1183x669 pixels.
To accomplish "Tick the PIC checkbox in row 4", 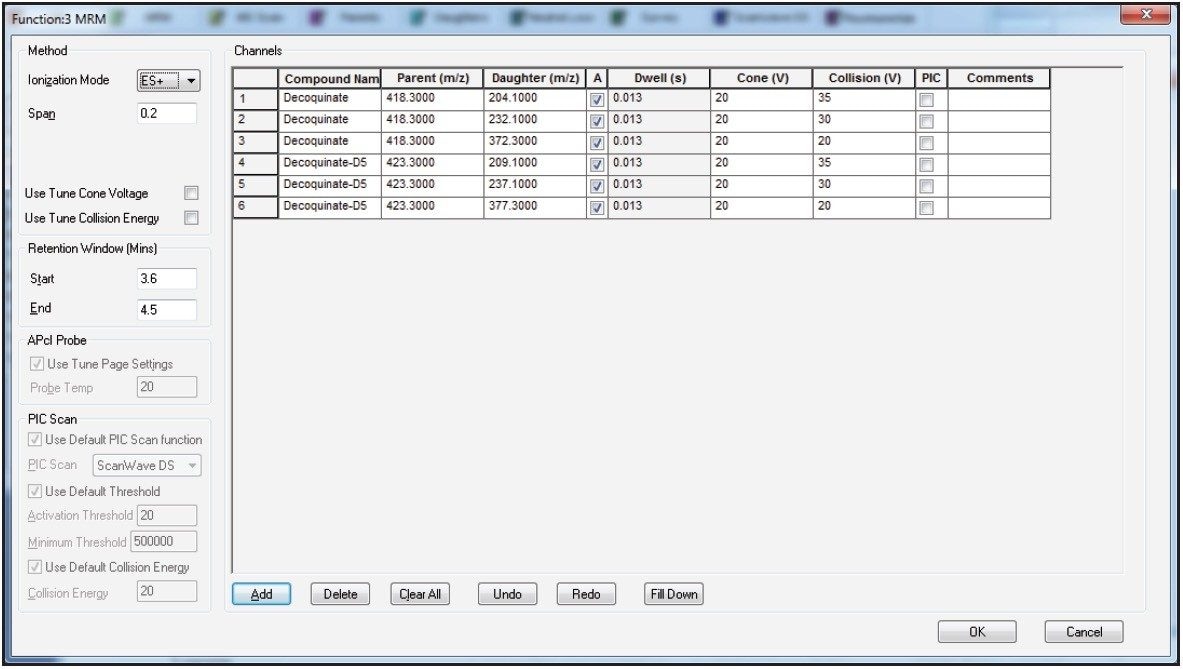I will (927, 164).
